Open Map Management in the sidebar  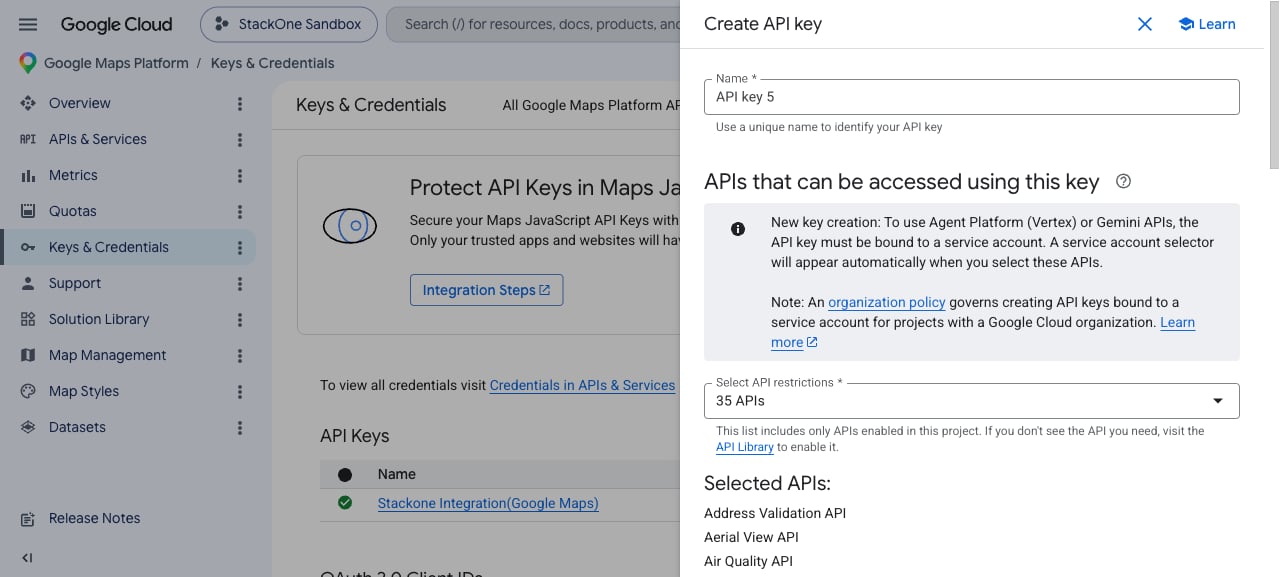pyautogui.click(x=108, y=355)
